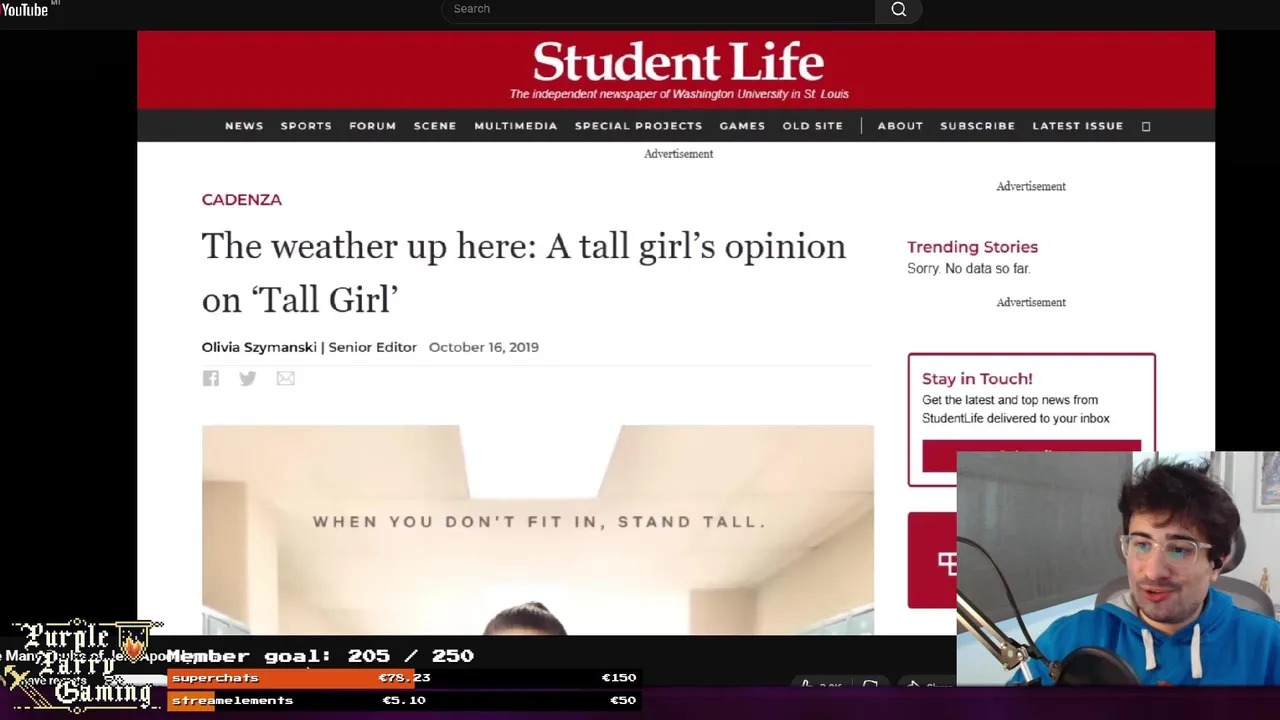Go to the Forum section
The width and height of the screenshot is (1280, 720).
coord(372,126)
